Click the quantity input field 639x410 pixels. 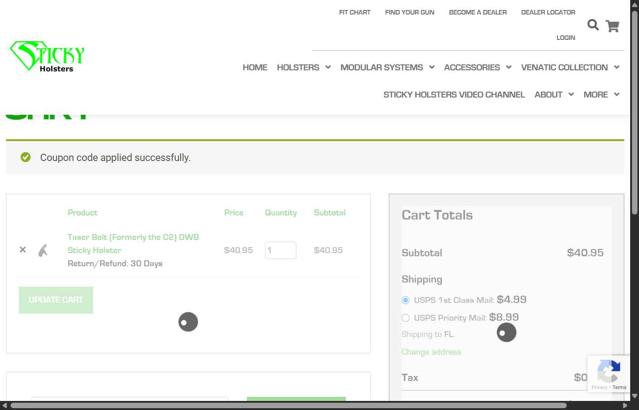[280, 250]
